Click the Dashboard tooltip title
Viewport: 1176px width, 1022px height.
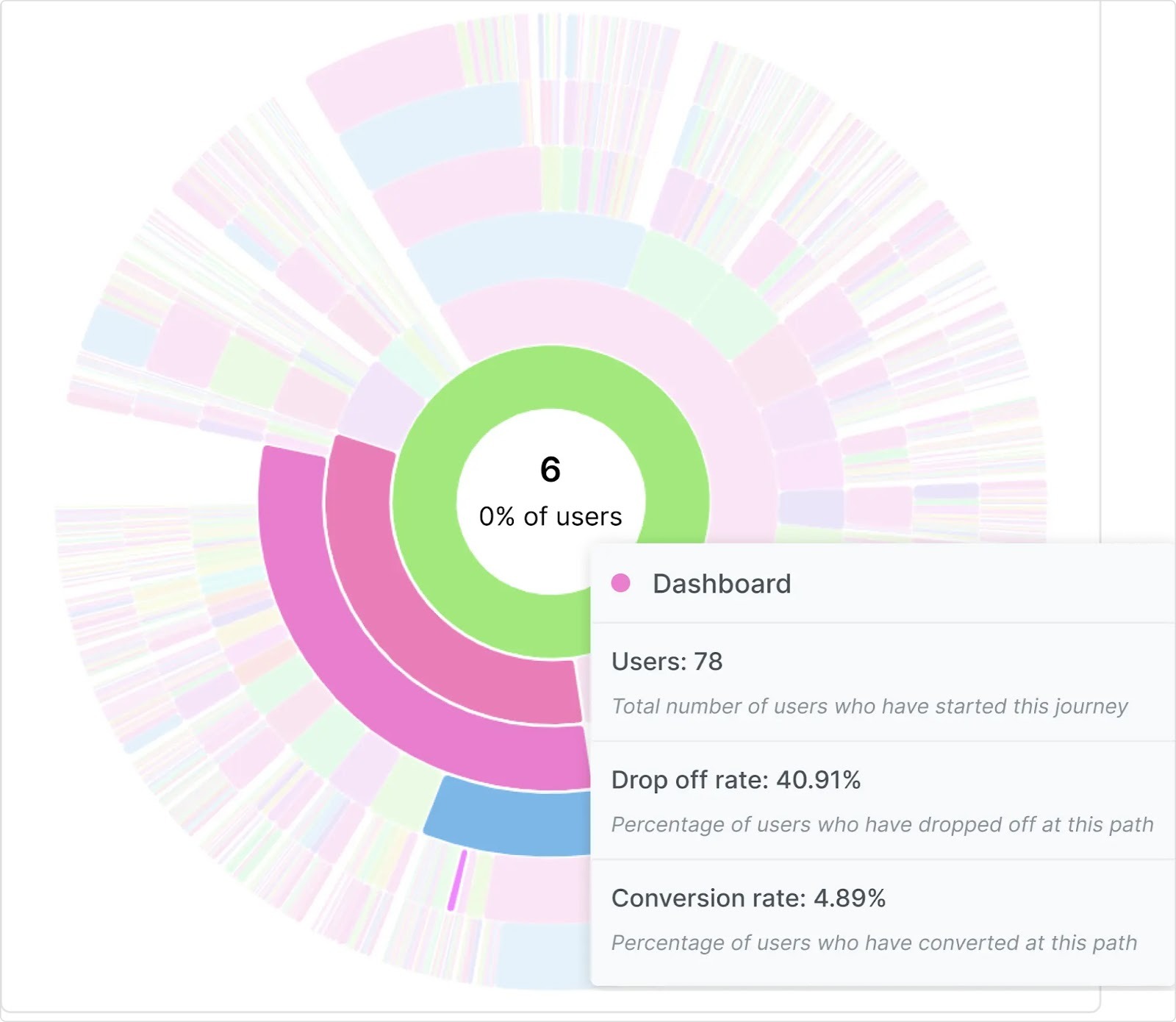722,584
